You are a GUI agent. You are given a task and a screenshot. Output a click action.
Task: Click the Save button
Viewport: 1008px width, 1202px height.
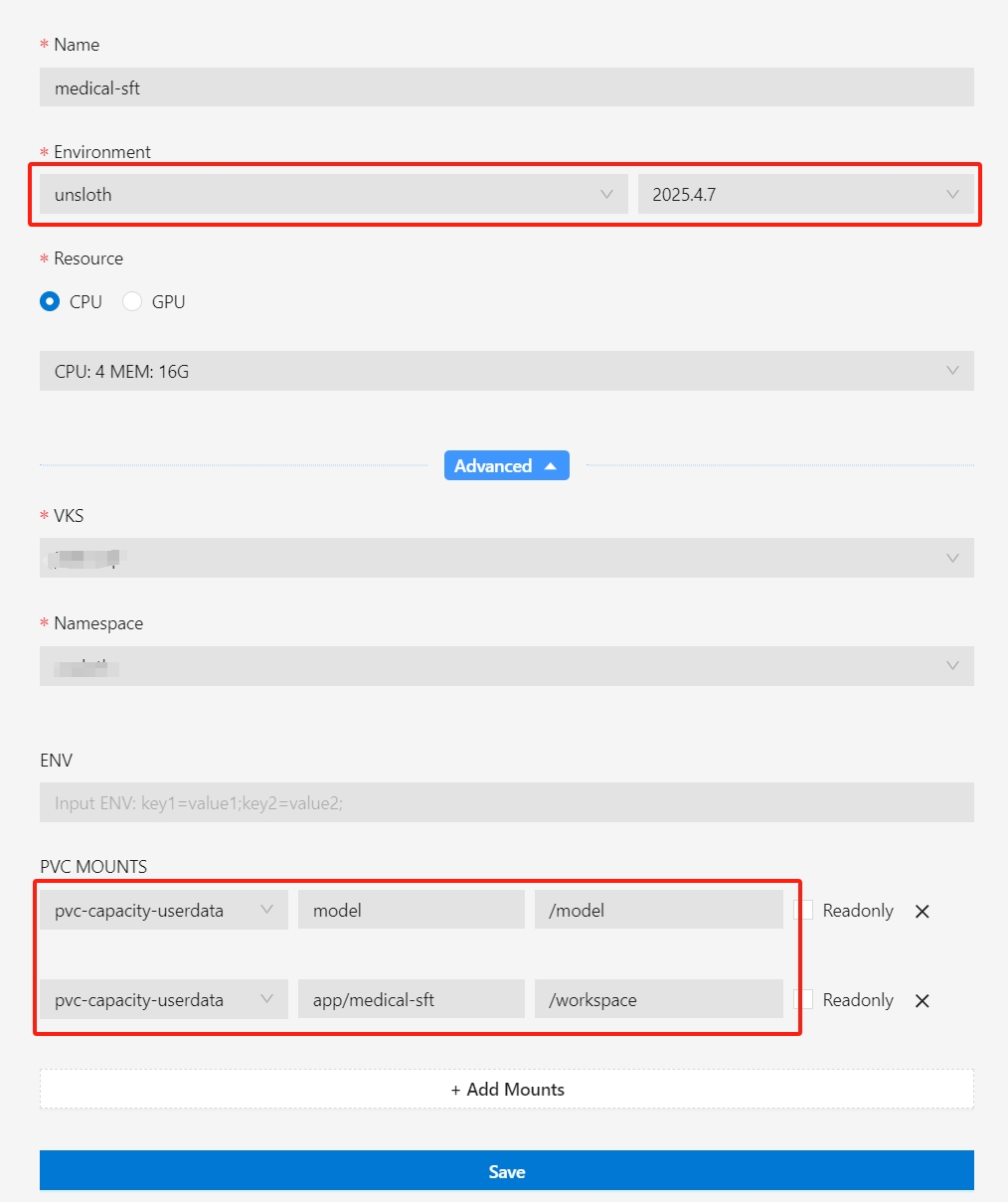[507, 1171]
